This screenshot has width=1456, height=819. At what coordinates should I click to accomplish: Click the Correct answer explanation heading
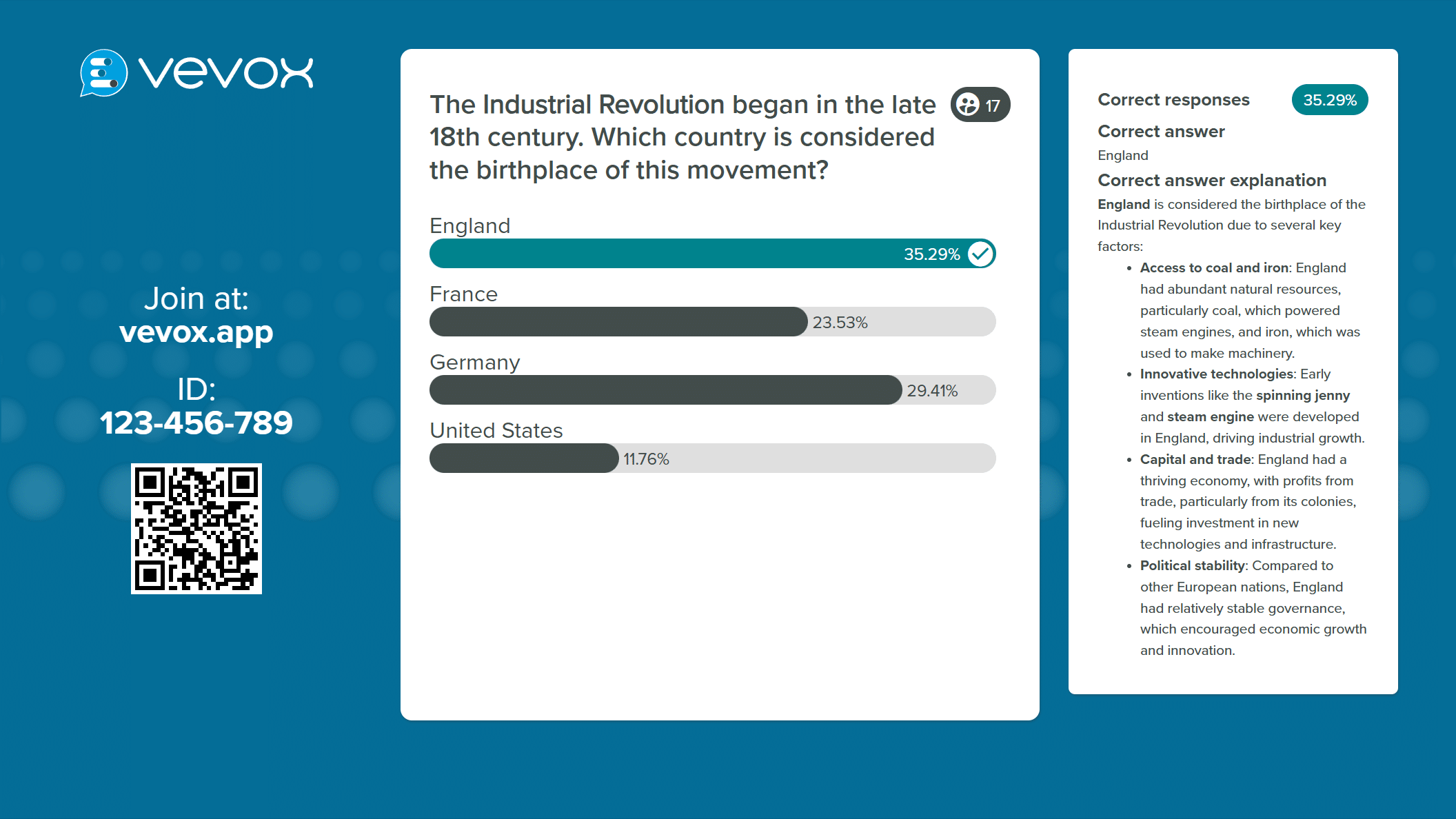tap(1212, 181)
